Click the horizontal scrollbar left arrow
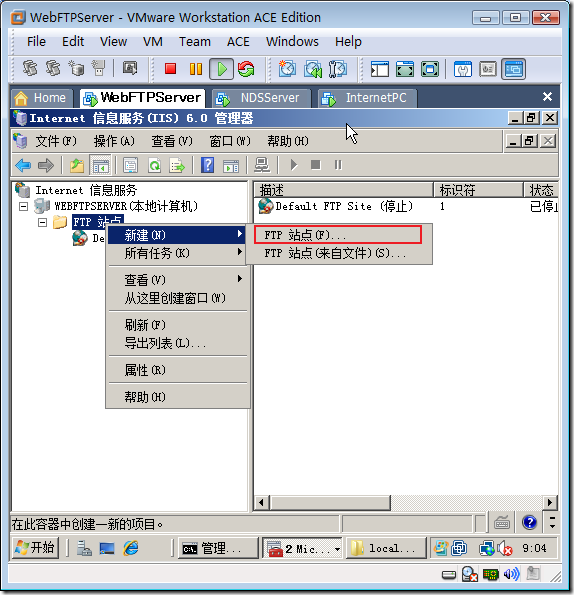The image size is (574, 595). pos(261,502)
